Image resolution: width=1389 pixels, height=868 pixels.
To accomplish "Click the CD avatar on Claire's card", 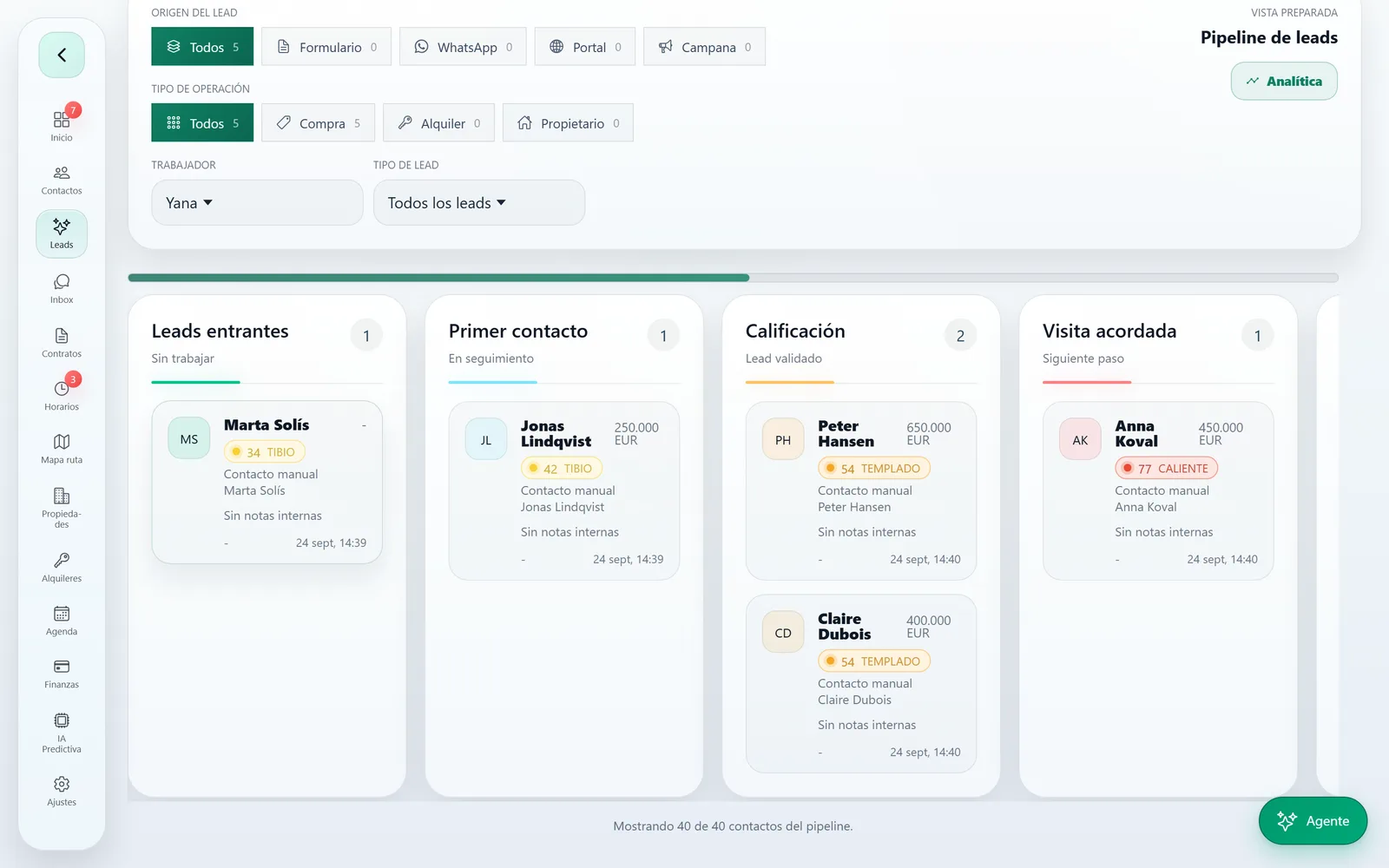I will (783, 633).
